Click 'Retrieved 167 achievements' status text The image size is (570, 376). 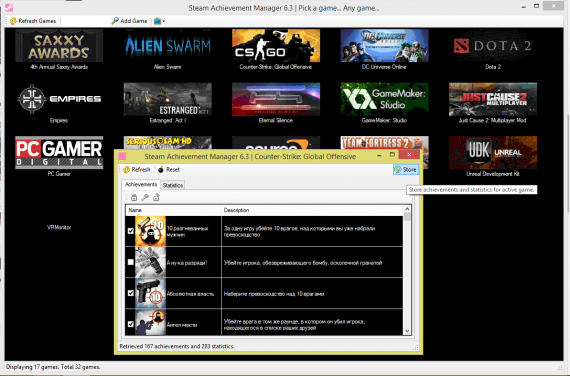coord(177,346)
